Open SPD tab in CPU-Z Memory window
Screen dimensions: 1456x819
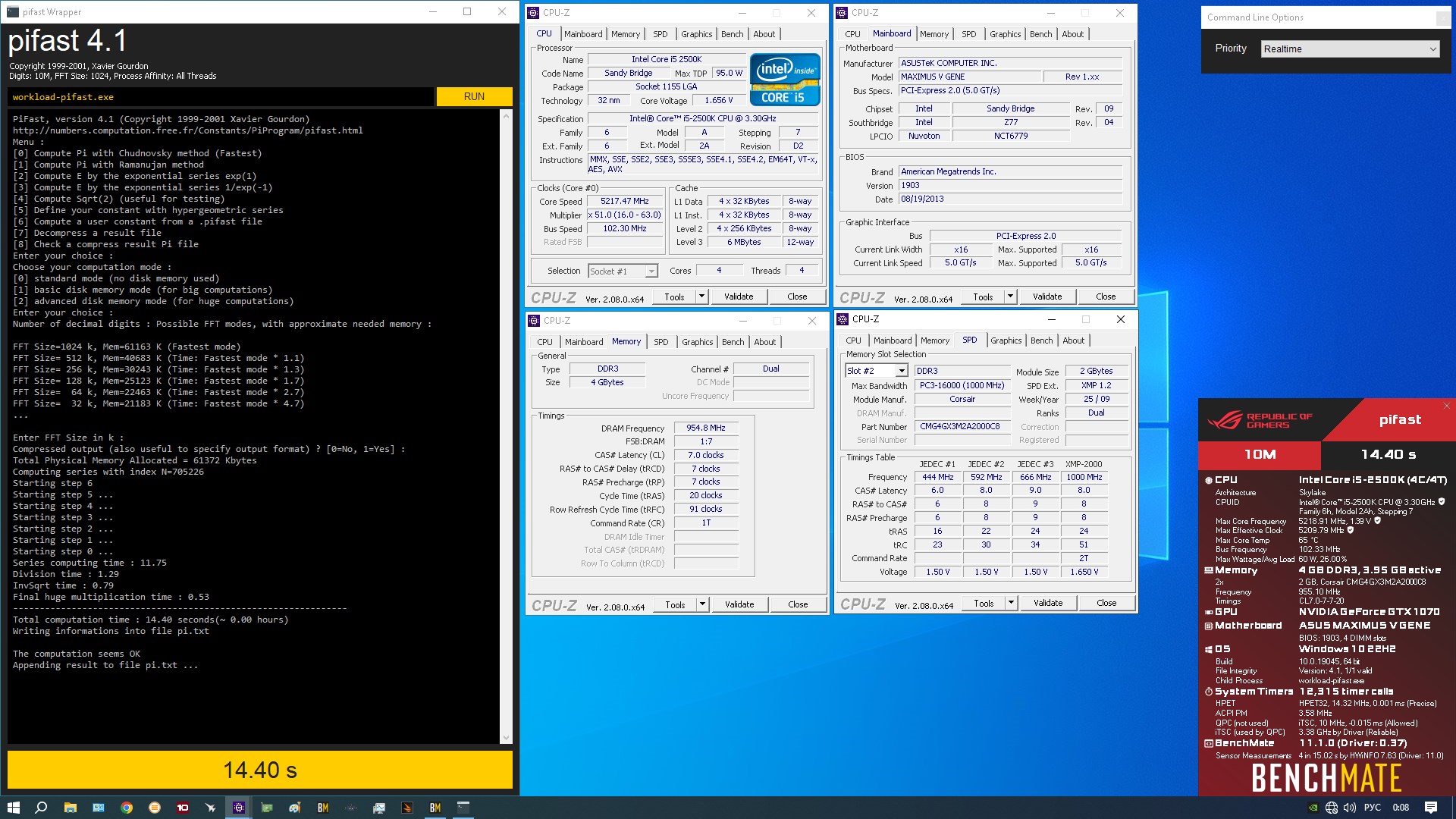tap(661, 342)
